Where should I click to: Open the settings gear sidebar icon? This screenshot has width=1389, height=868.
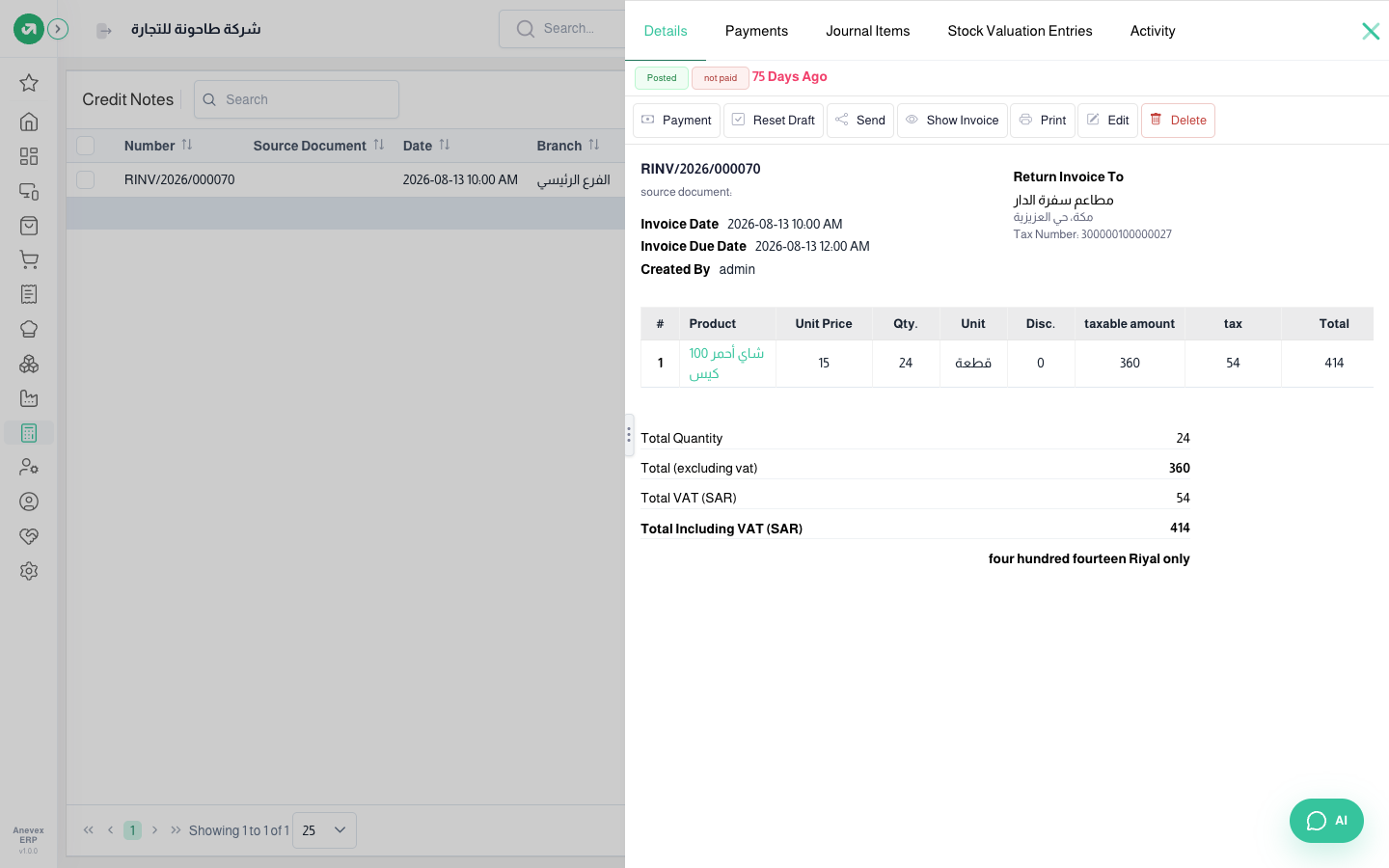pyautogui.click(x=29, y=571)
